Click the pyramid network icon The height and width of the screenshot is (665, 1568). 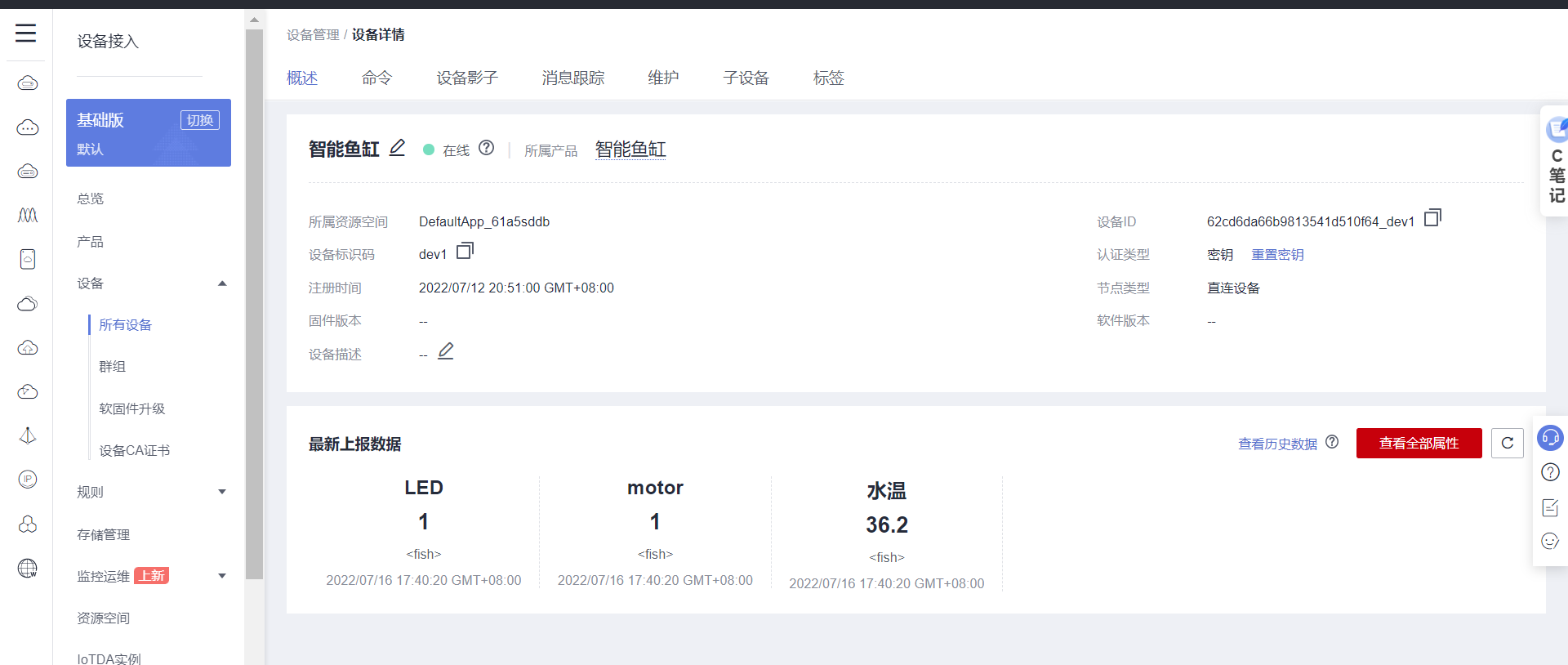tap(28, 435)
